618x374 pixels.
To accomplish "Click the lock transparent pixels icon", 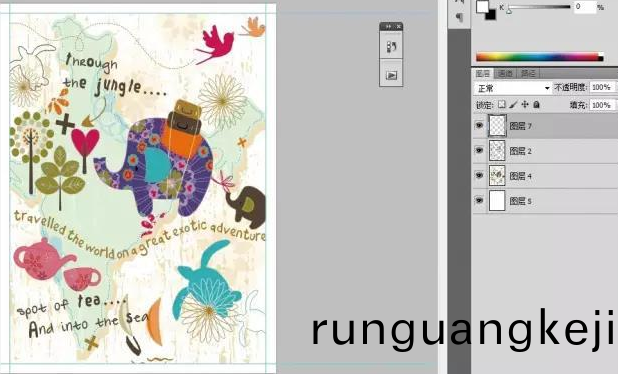I will tap(502, 104).
